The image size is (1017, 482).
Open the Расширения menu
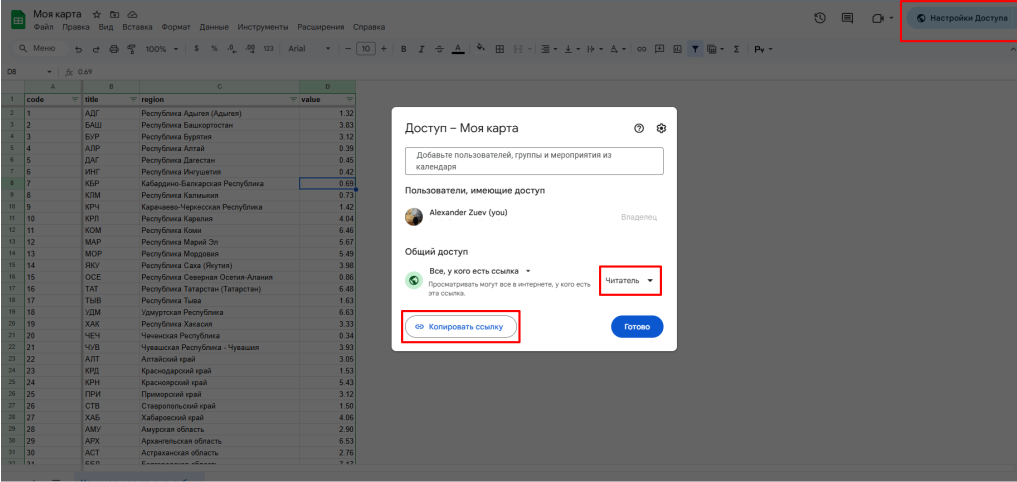tap(320, 27)
